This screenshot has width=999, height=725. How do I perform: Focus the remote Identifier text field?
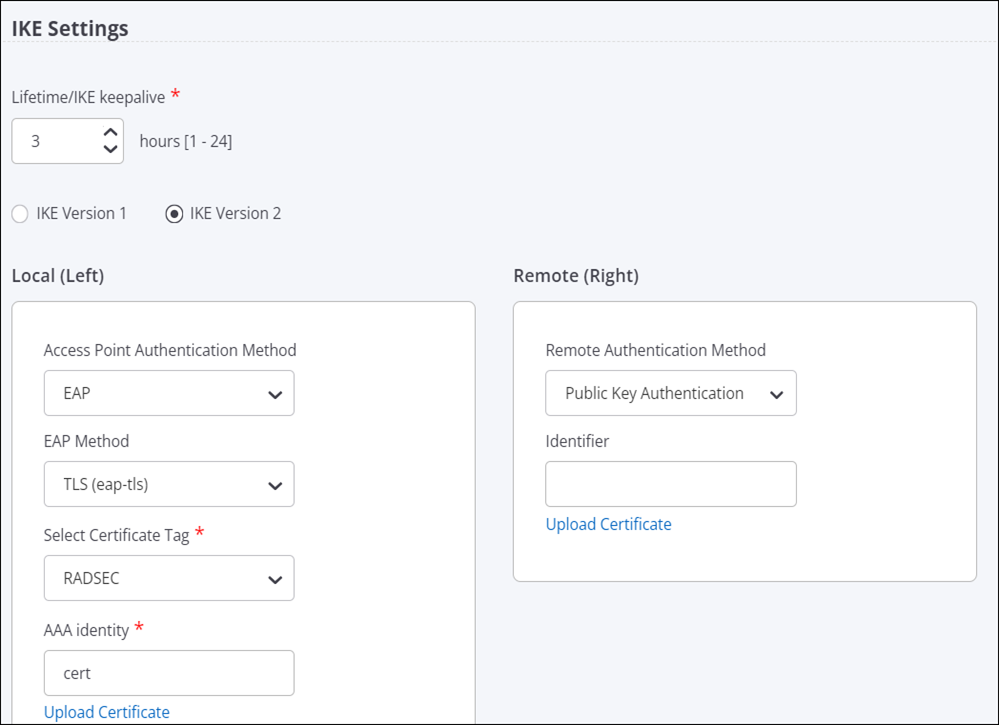(671, 484)
